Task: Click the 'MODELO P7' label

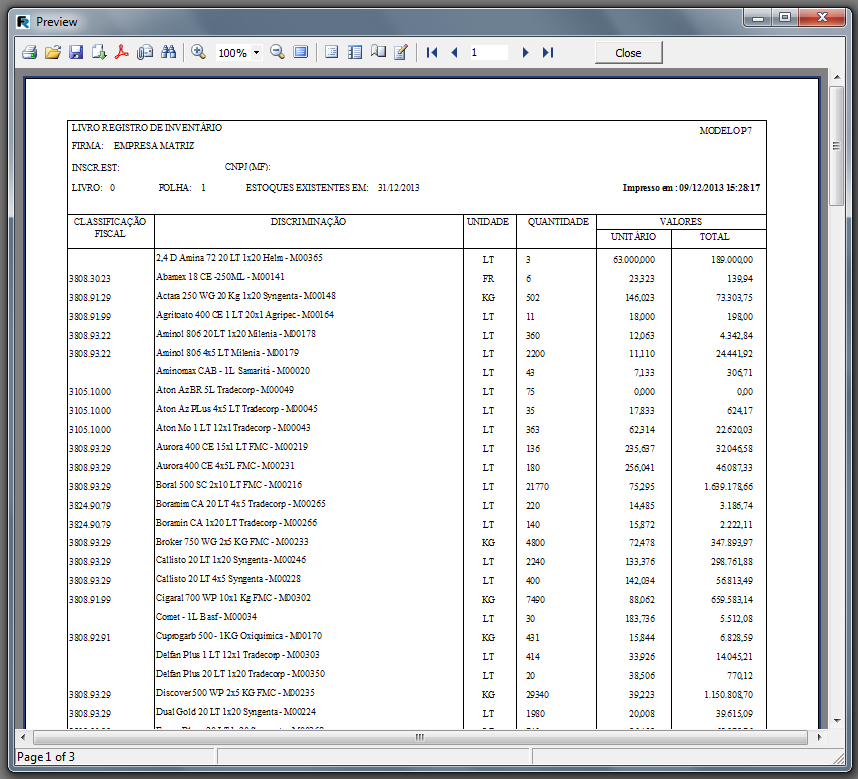Action: [x=726, y=131]
